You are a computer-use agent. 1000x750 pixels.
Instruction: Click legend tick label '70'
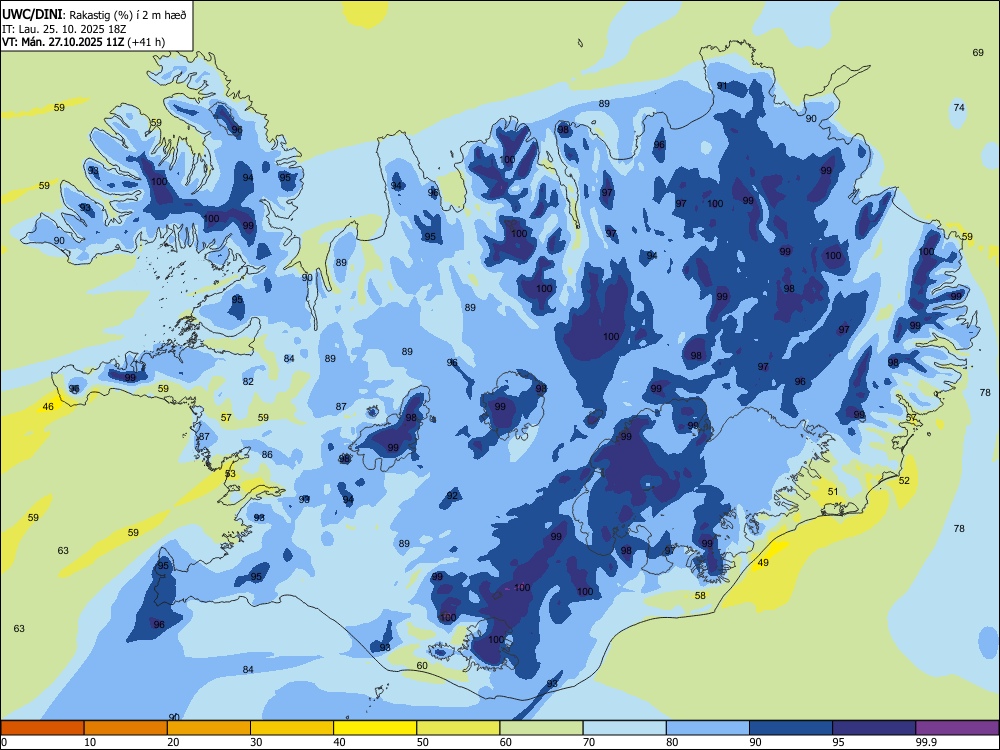[x=589, y=742]
